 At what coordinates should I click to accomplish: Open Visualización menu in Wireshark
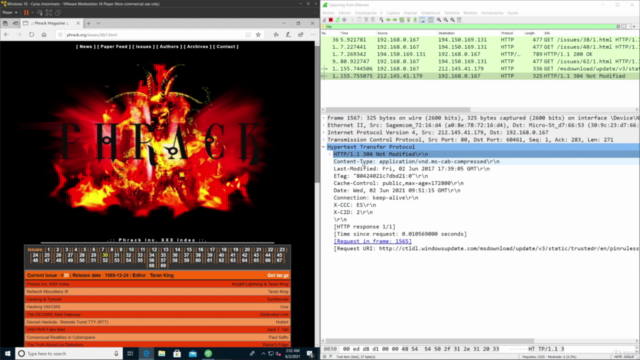[366, 13]
